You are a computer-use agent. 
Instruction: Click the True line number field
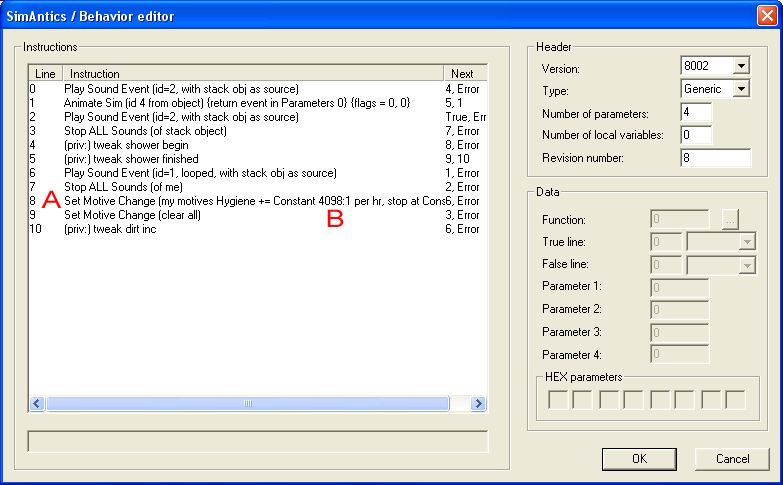[667, 242]
